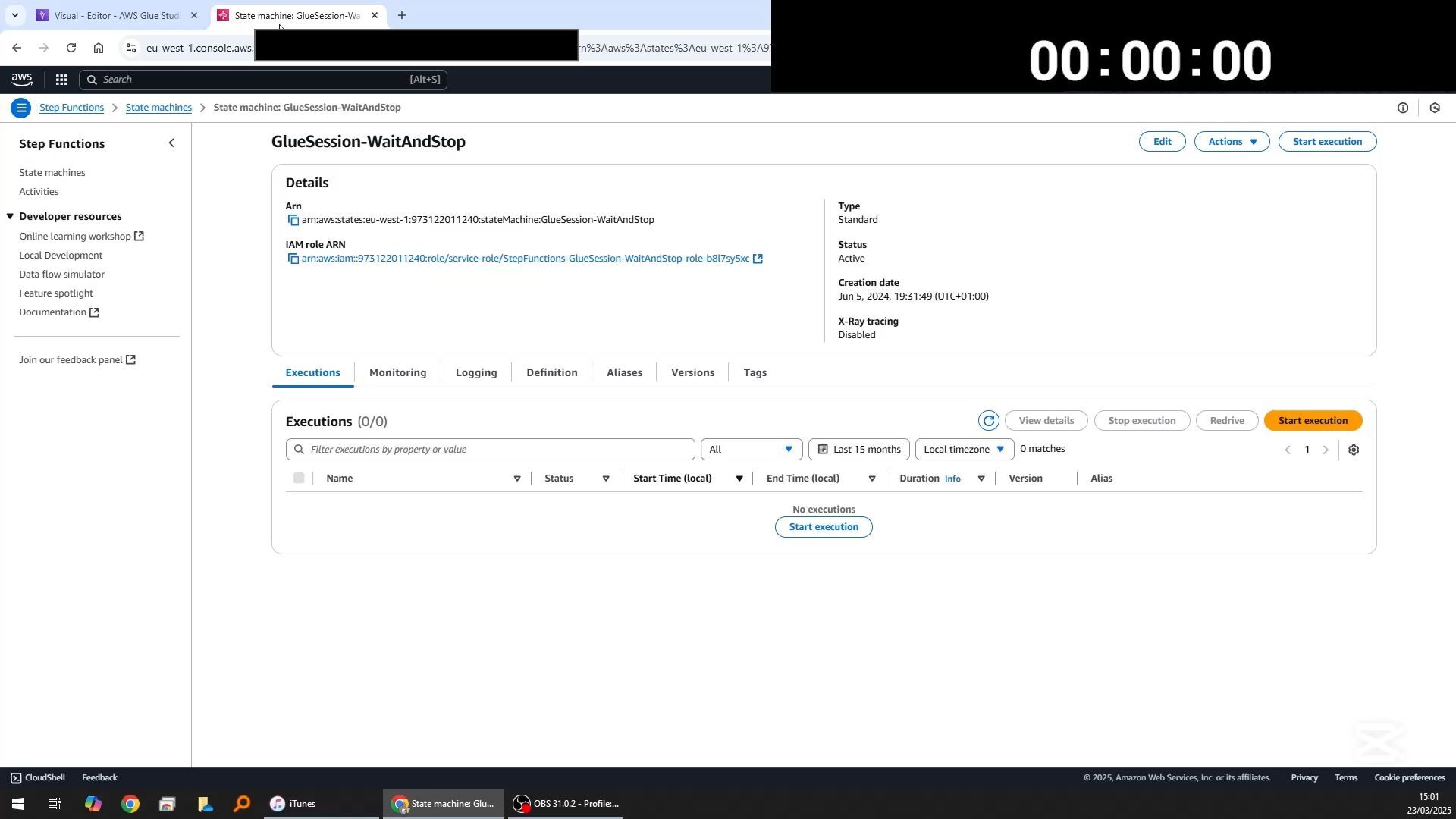Copy the IAM role ARN icon
This screenshot has height=819, width=1456.
pos(293,259)
